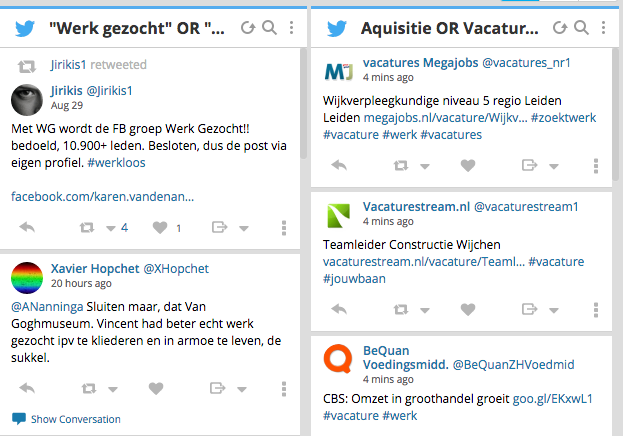Search within the Aquisitie OR Vacature stream

581,28
